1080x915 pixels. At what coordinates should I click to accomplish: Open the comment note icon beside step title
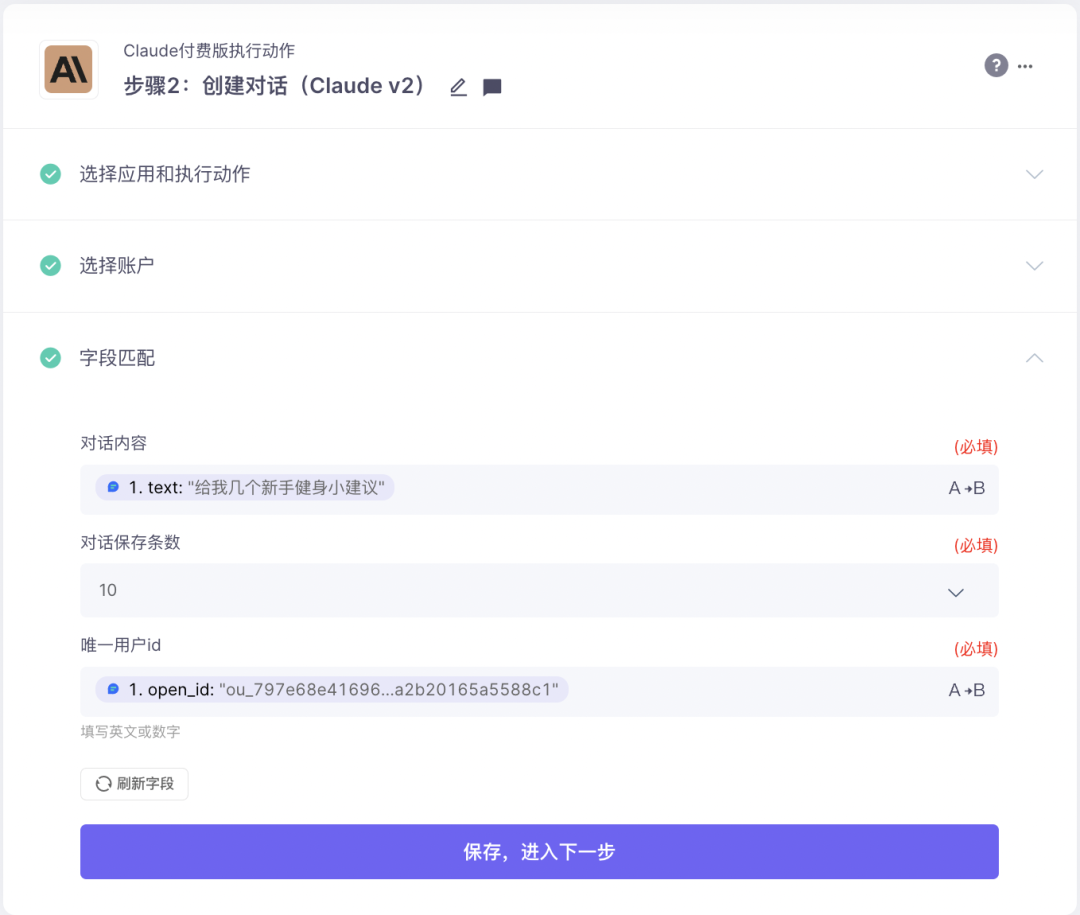(492, 88)
